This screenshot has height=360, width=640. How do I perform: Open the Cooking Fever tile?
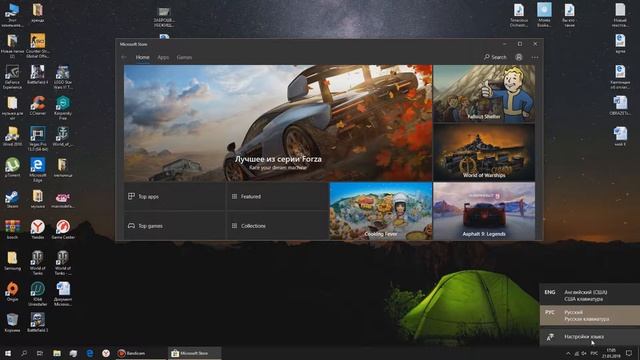(x=381, y=211)
